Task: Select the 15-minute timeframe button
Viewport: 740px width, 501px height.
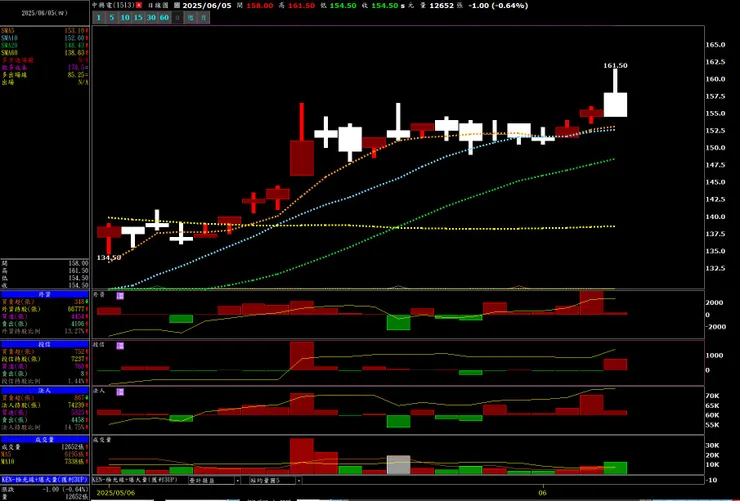Action: coord(138,17)
